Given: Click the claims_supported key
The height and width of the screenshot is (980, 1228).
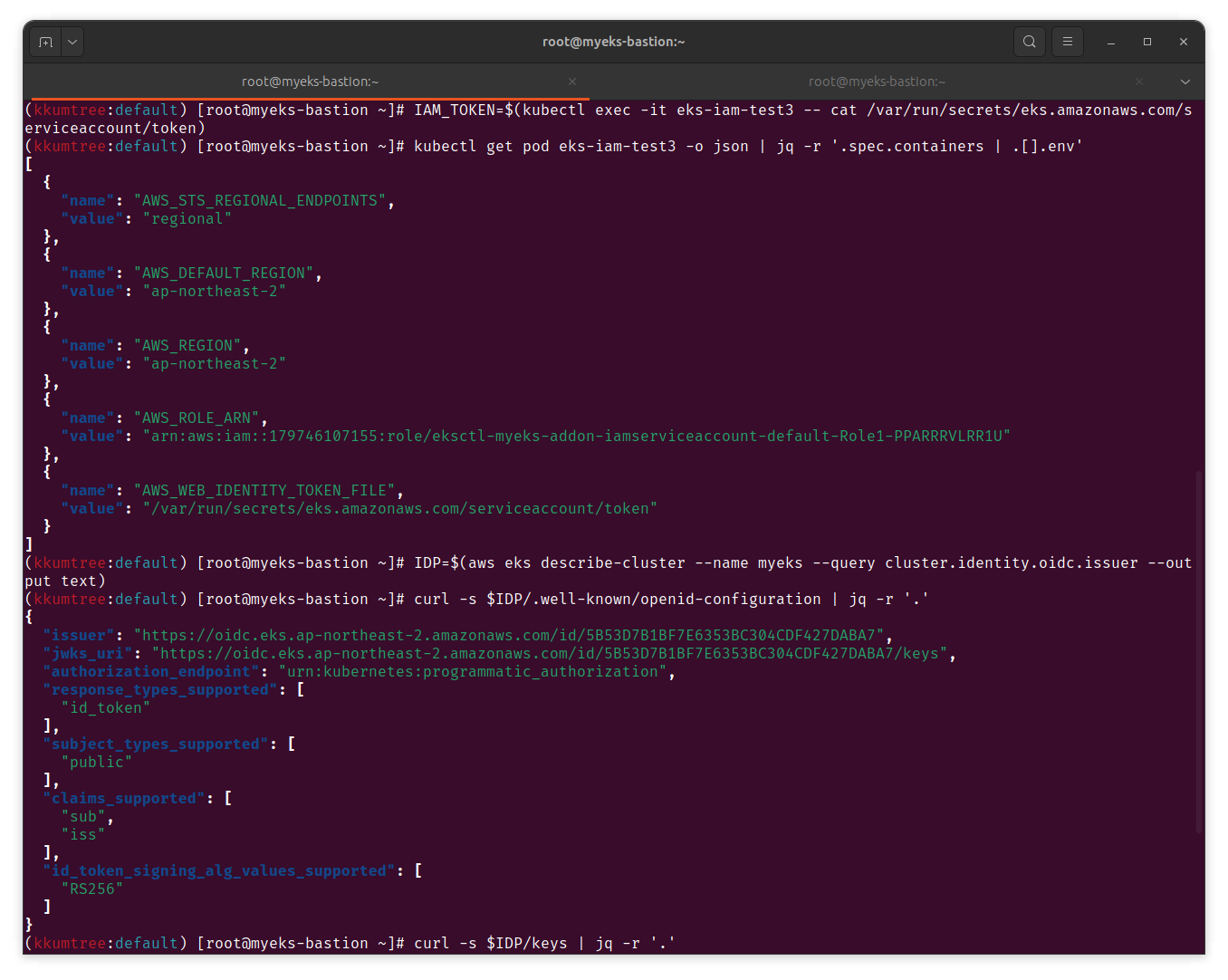Looking at the screenshot, I should coord(124,799).
